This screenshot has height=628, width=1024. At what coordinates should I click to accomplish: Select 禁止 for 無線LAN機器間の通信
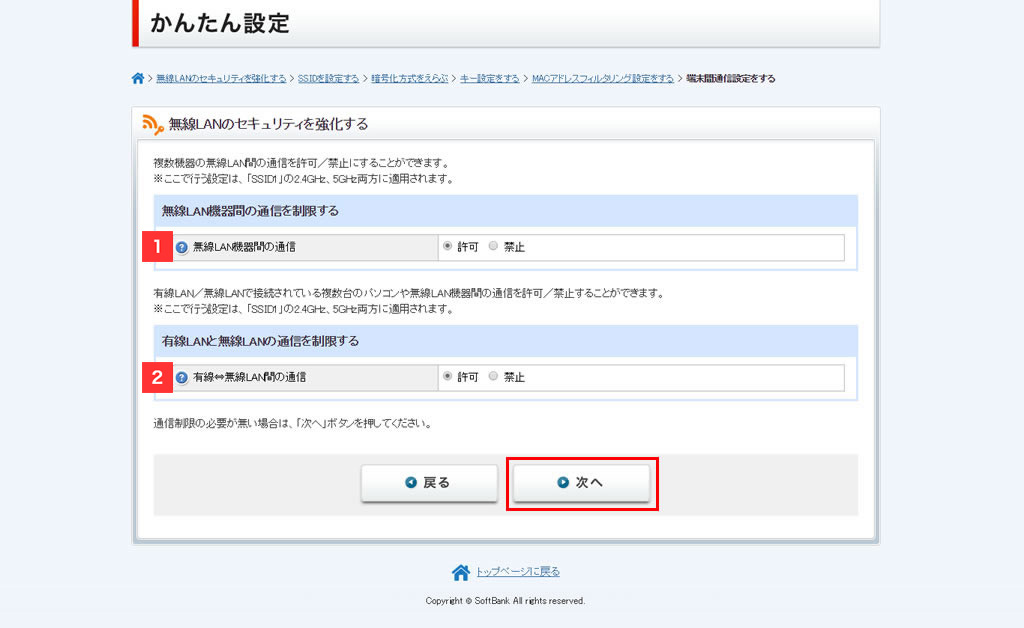coord(493,246)
